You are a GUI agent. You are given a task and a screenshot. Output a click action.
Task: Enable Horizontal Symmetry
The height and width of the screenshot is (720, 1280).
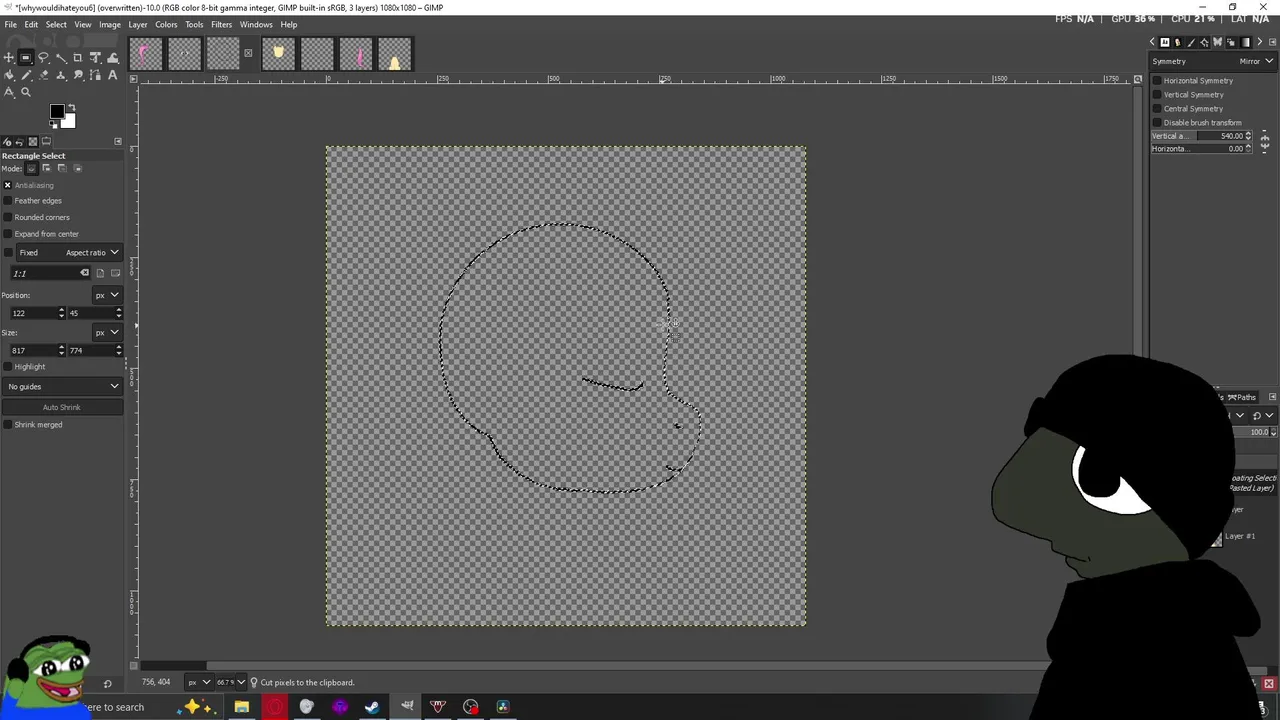(x=1157, y=81)
